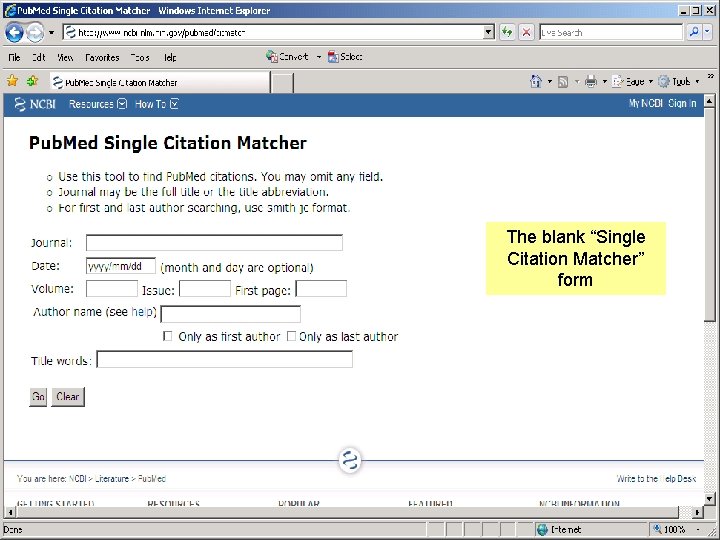Screen dimensions: 720x540
Task: Click the Internet zone globe in status bar
Action: tap(542, 529)
